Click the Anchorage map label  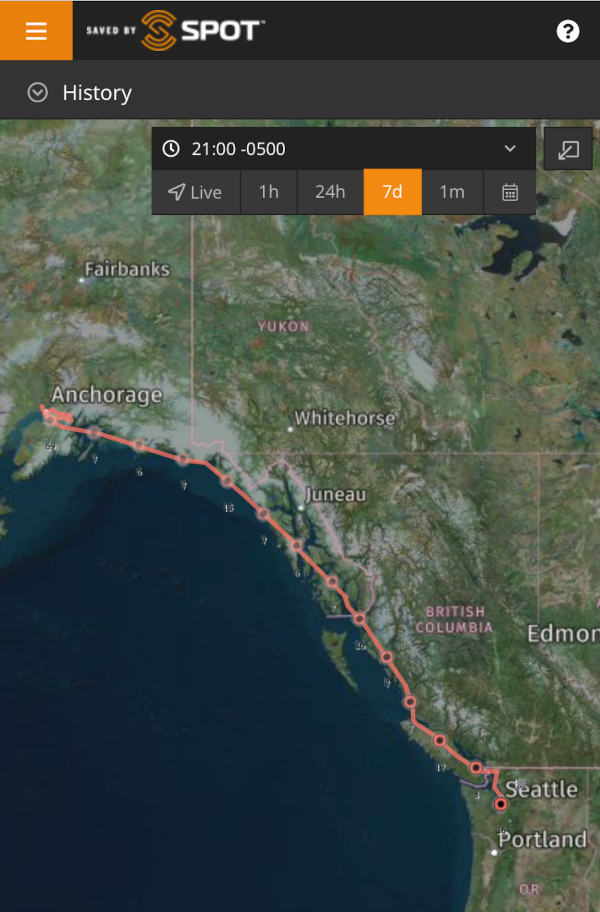[x=107, y=394]
